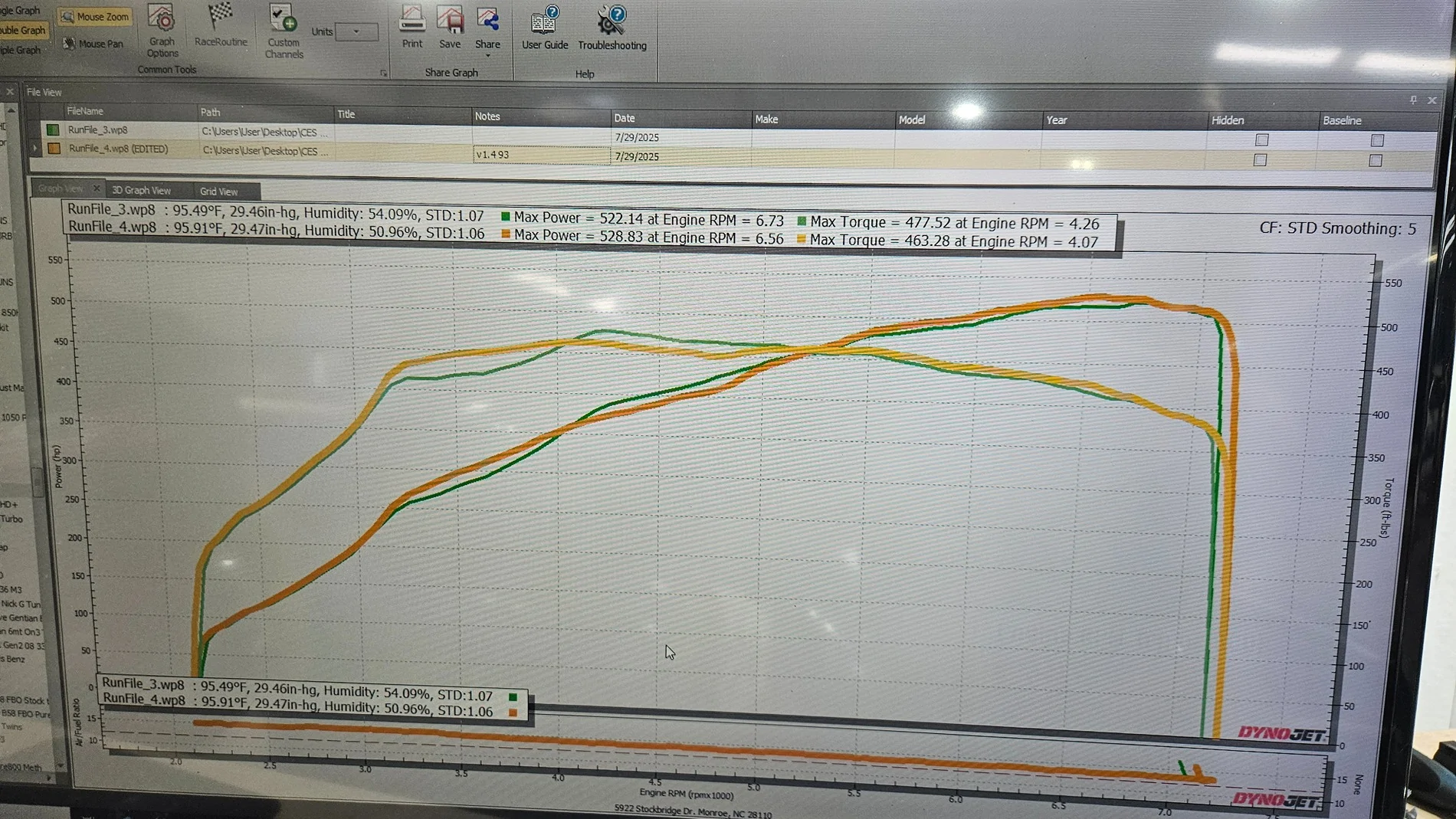
Task: Print the dyno graph
Action: coord(412,28)
